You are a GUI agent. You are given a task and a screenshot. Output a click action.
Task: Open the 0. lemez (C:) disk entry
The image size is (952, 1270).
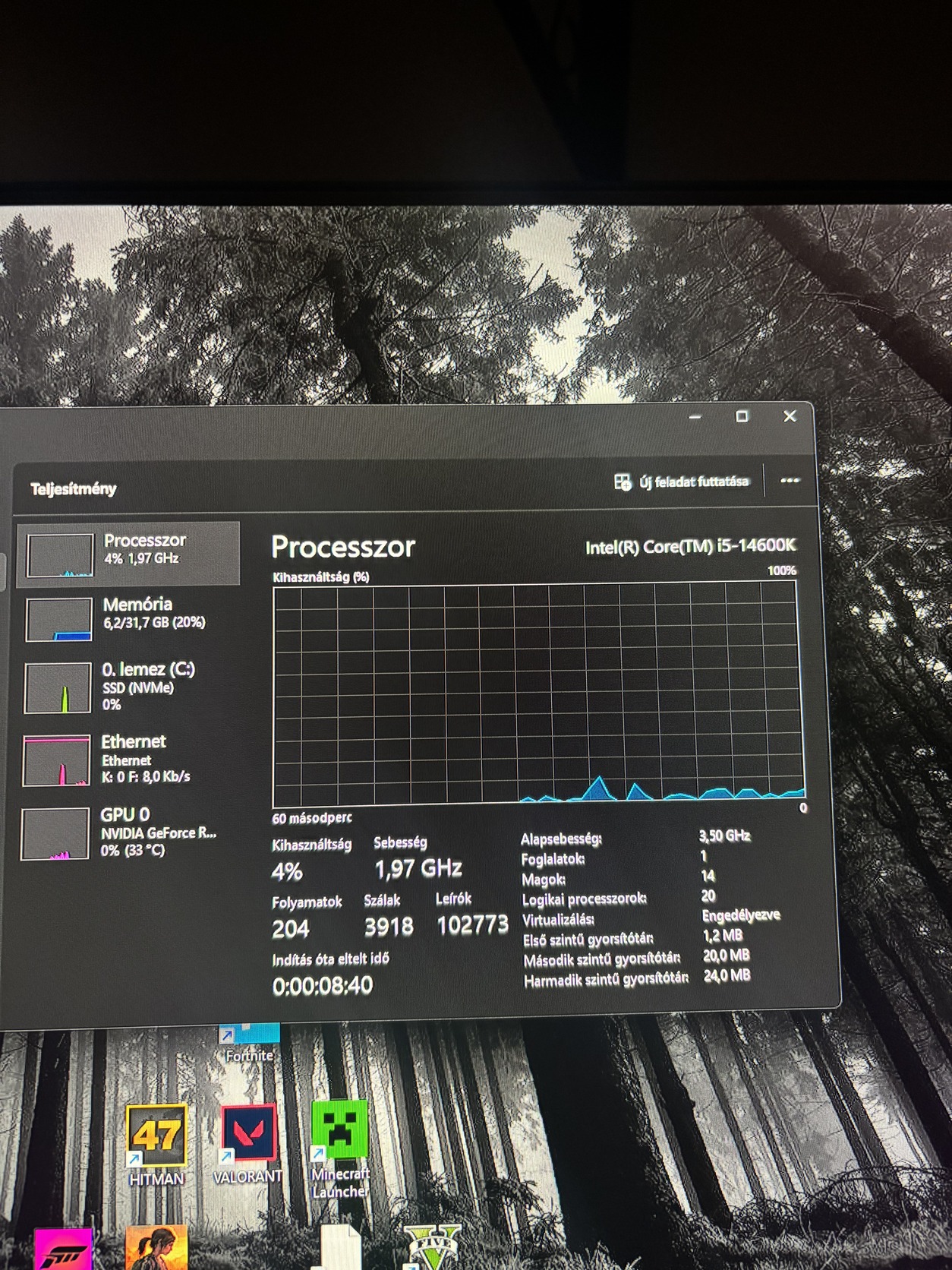pos(128,687)
